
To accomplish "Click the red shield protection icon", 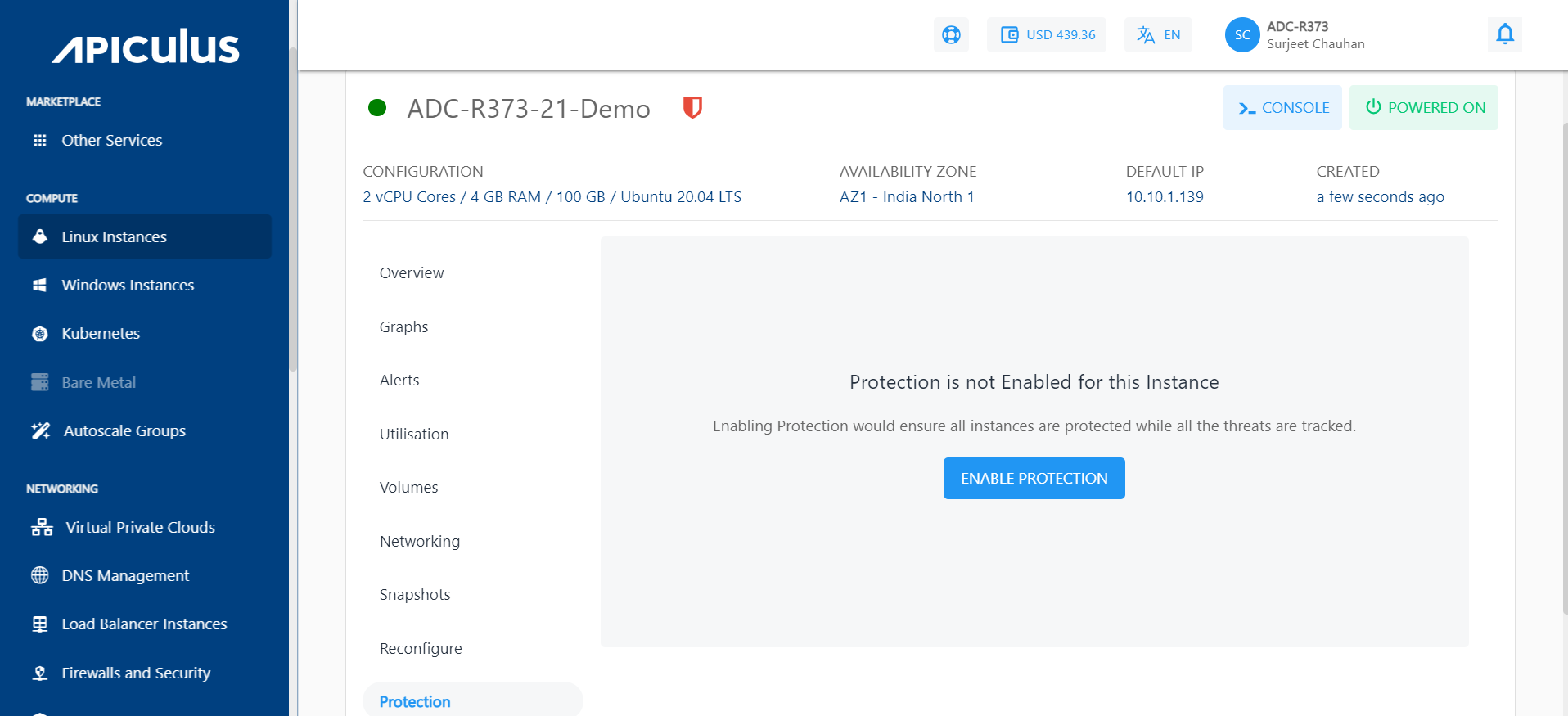I will pyautogui.click(x=692, y=107).
